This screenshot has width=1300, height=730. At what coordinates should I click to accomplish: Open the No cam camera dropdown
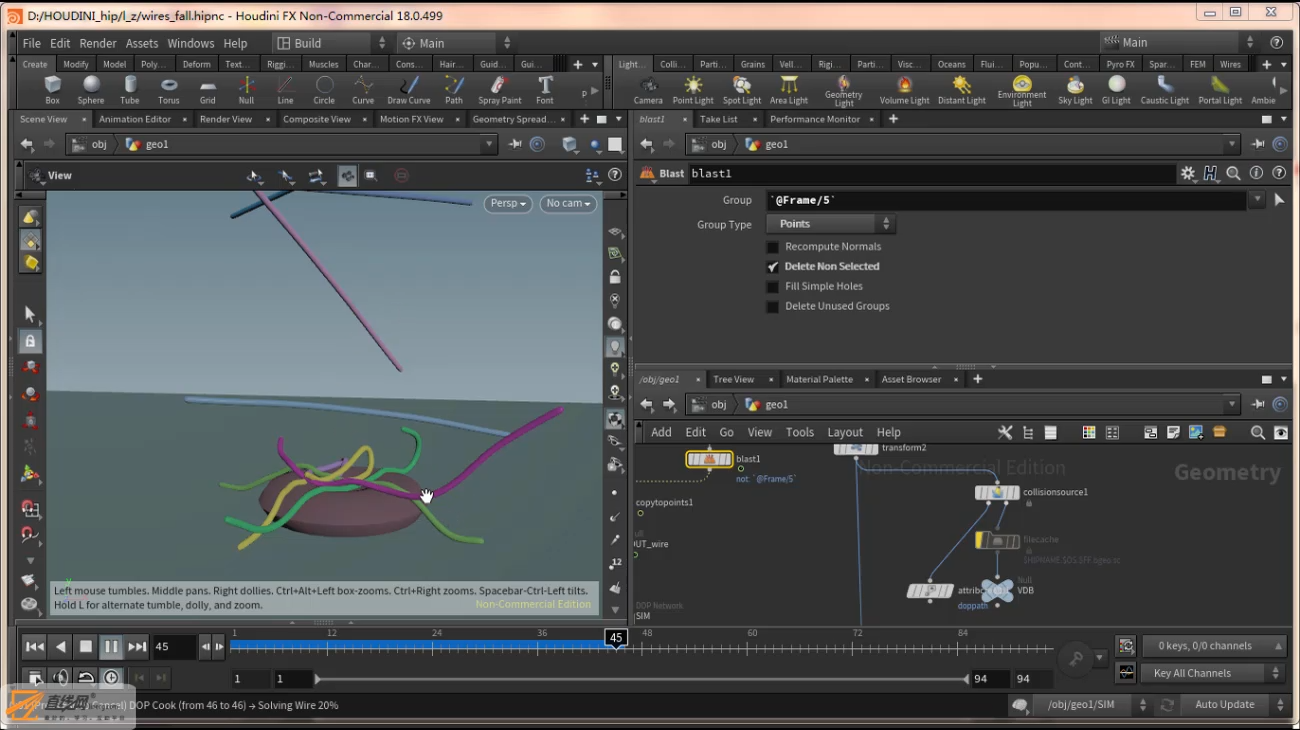(569, 203)
